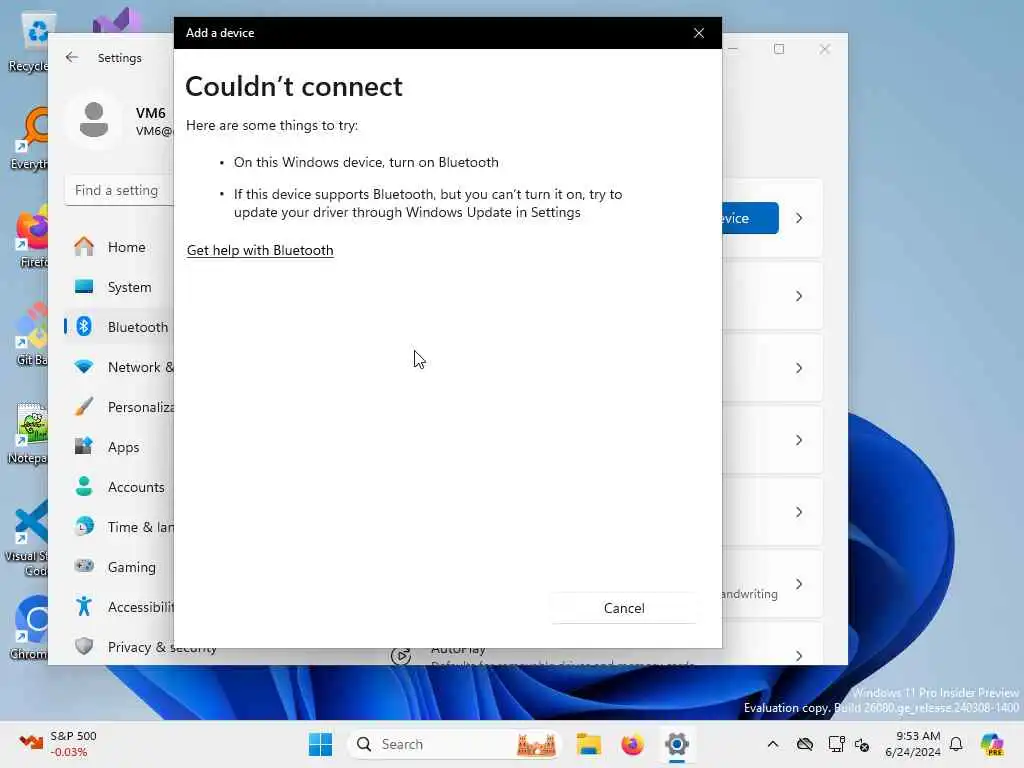Open notifications bell icon

956,744
